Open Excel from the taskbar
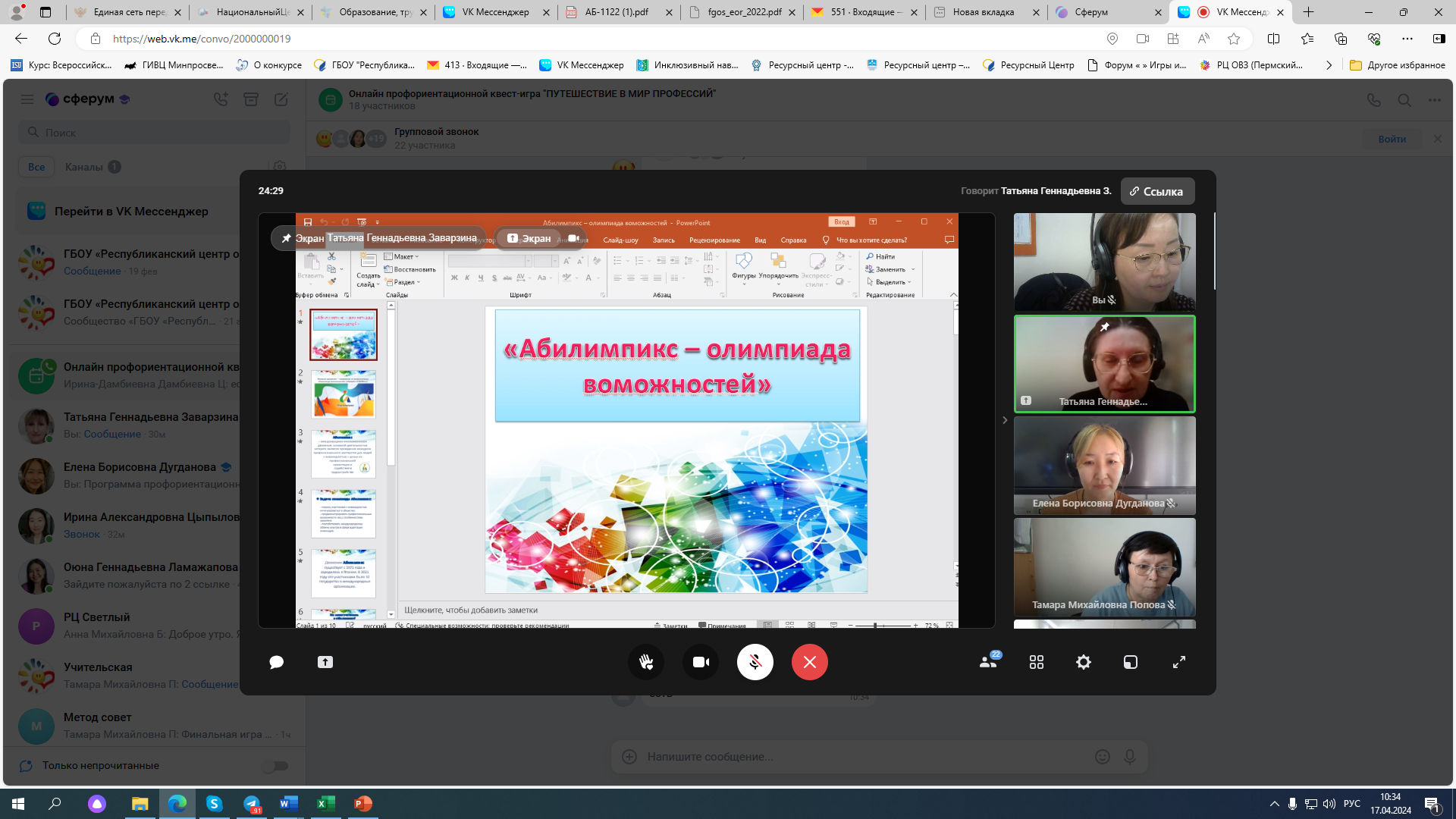 (x=326, y=804)
